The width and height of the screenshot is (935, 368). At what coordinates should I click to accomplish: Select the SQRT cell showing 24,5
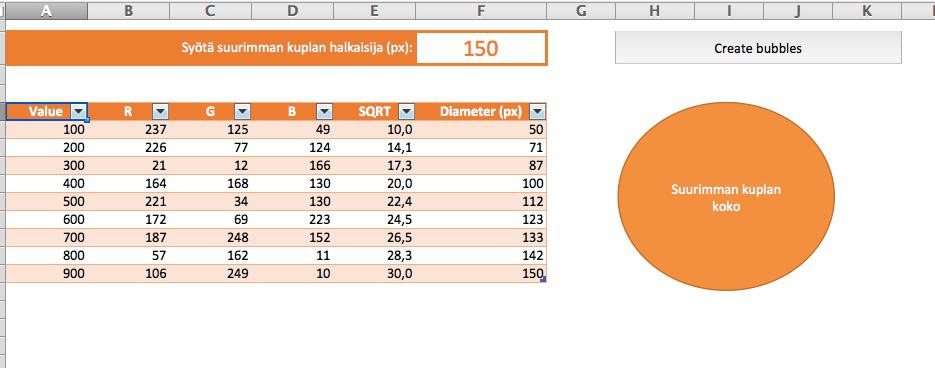[x=374, y=219]
